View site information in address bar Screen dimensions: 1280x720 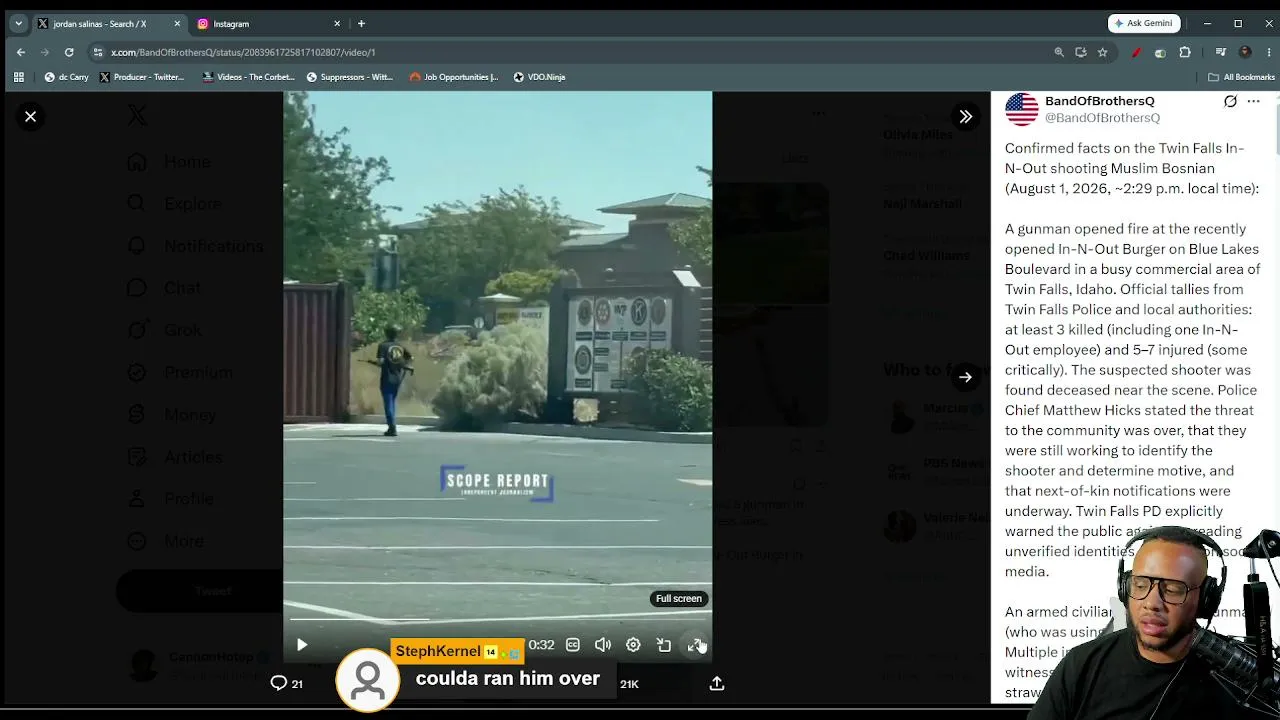(98, 52)
